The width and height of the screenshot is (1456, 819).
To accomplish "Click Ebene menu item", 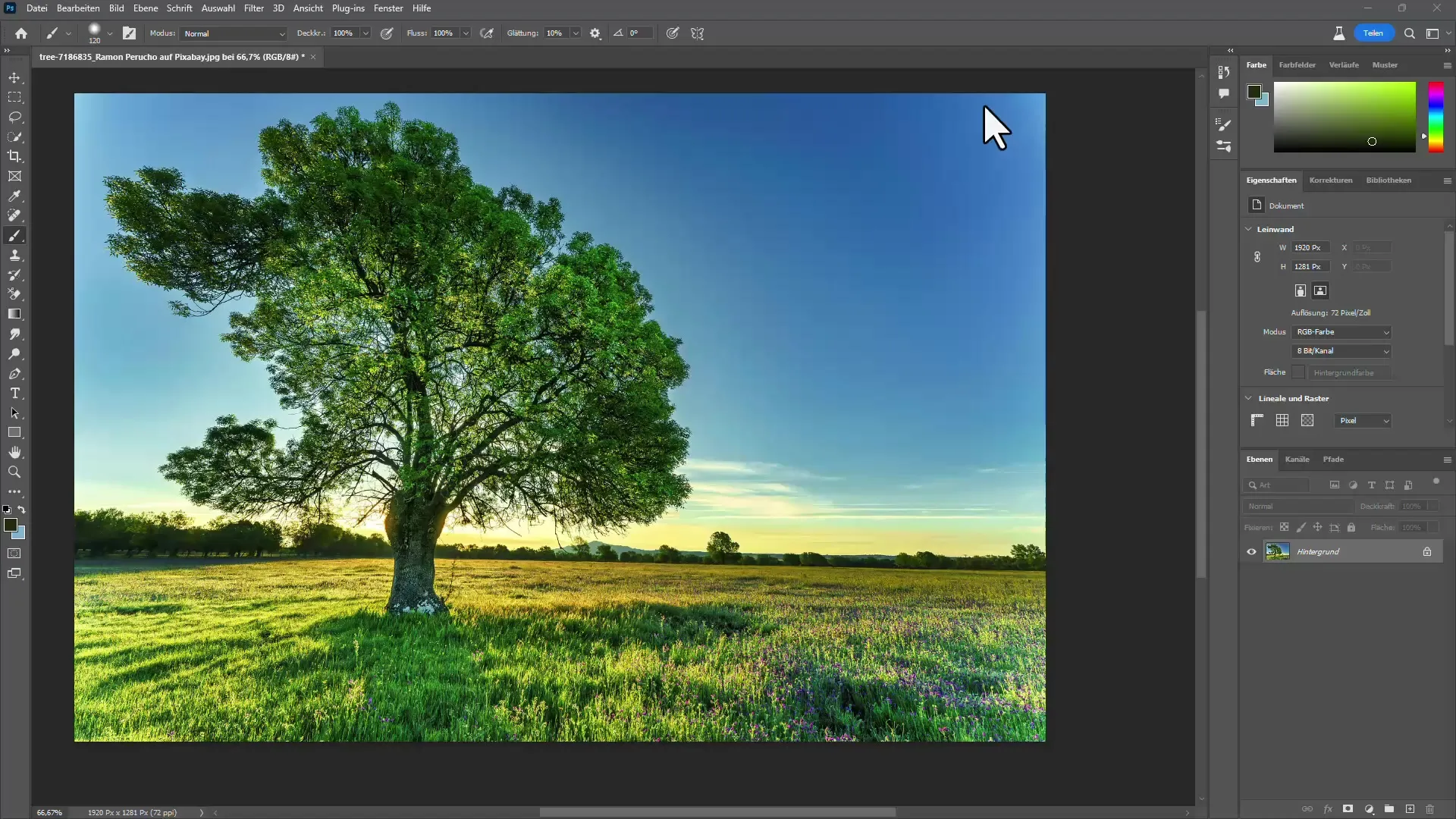I will 145,8.
